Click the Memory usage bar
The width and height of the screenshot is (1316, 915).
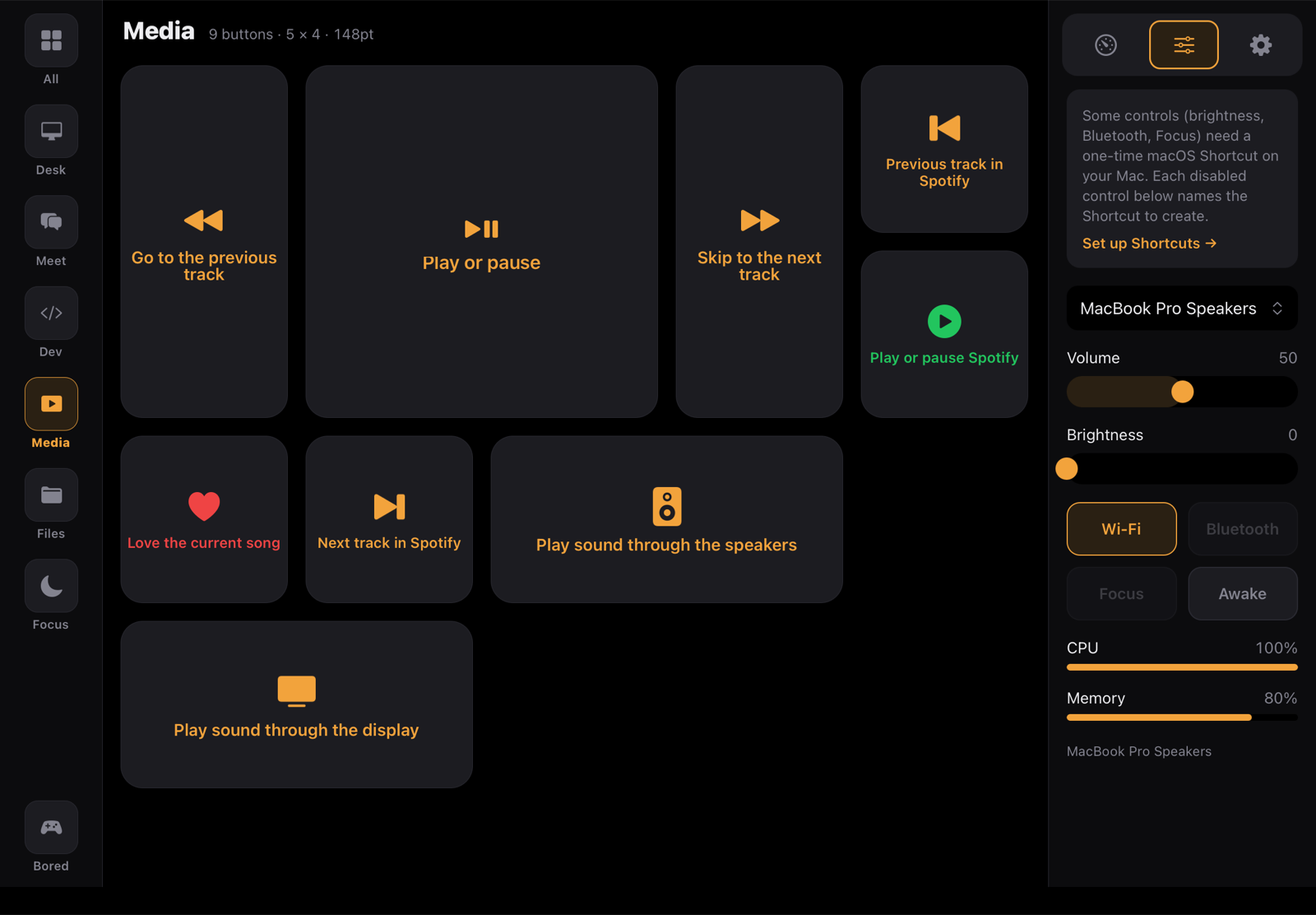click(x=1182, y=718)
